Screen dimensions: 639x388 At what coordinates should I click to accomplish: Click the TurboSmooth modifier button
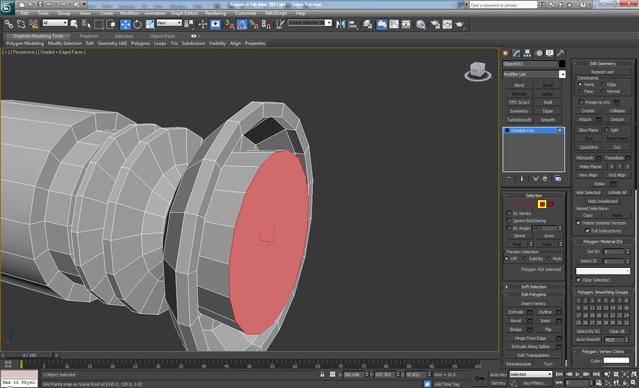[519, 120]
